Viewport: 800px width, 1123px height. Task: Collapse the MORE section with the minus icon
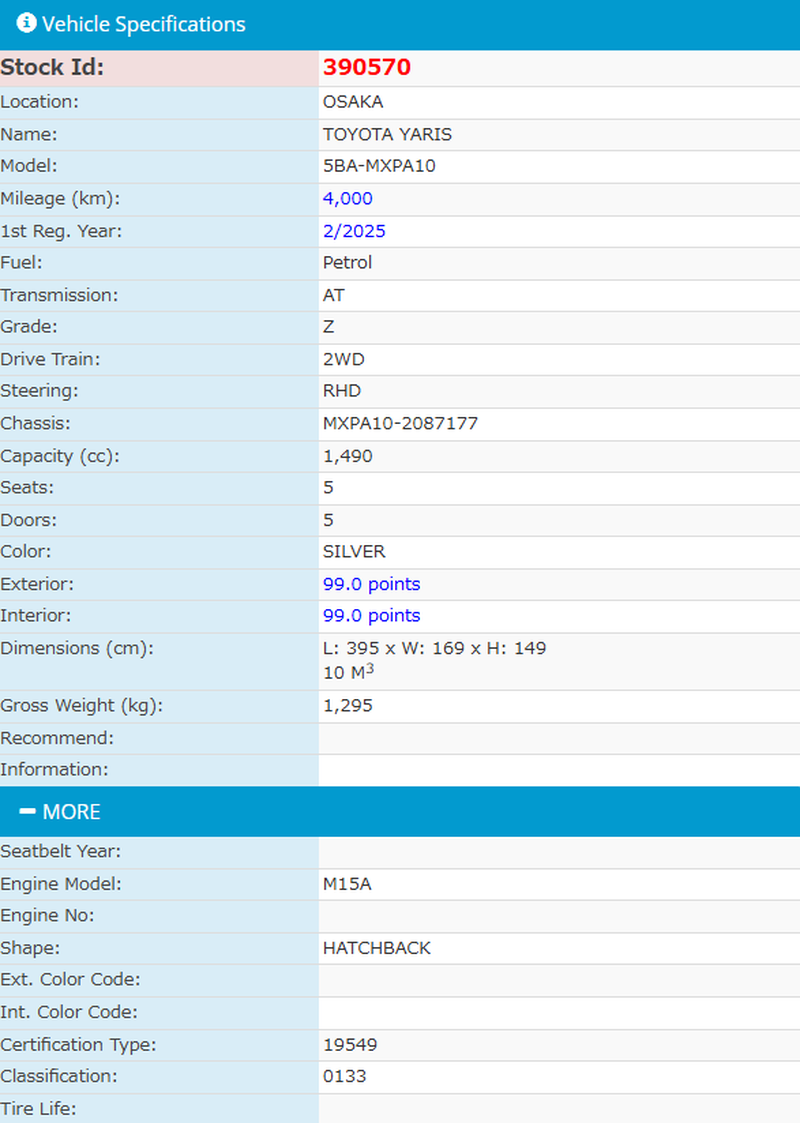point(27,811)
